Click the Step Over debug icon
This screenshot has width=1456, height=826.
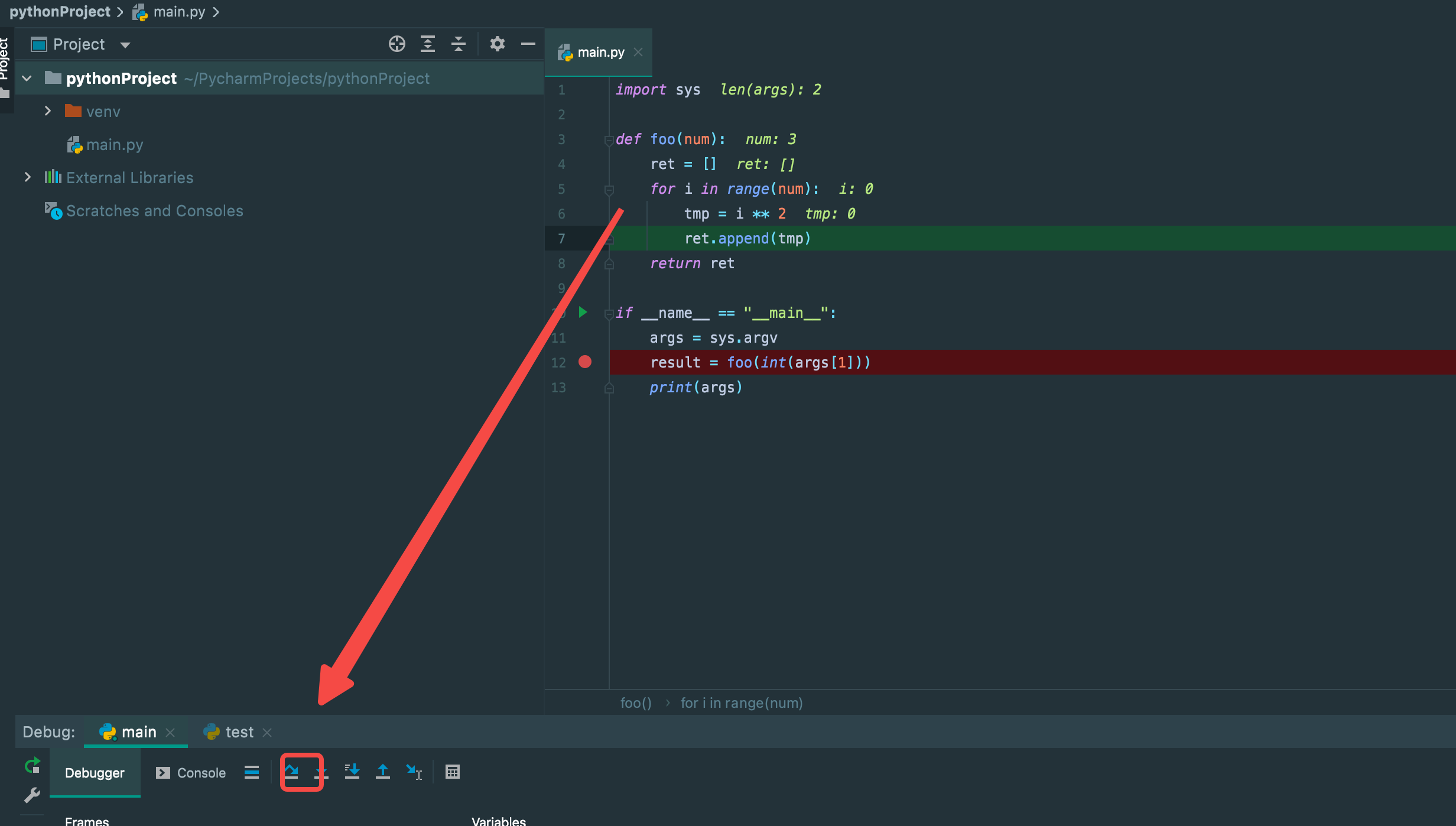tap(291, 772)
